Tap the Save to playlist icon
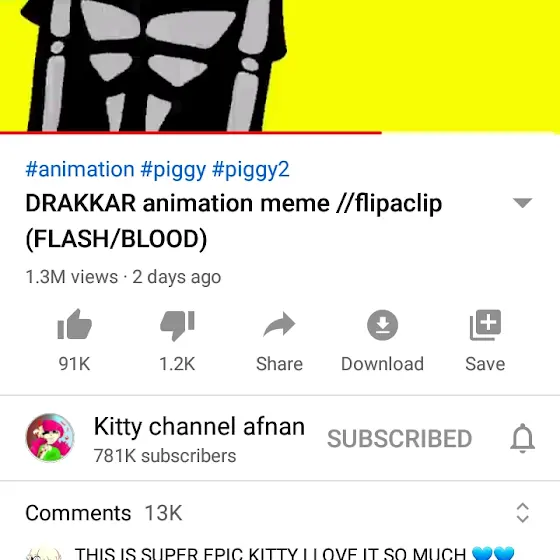The height and width of the screenshot is (560, 560). click(485, 325)
